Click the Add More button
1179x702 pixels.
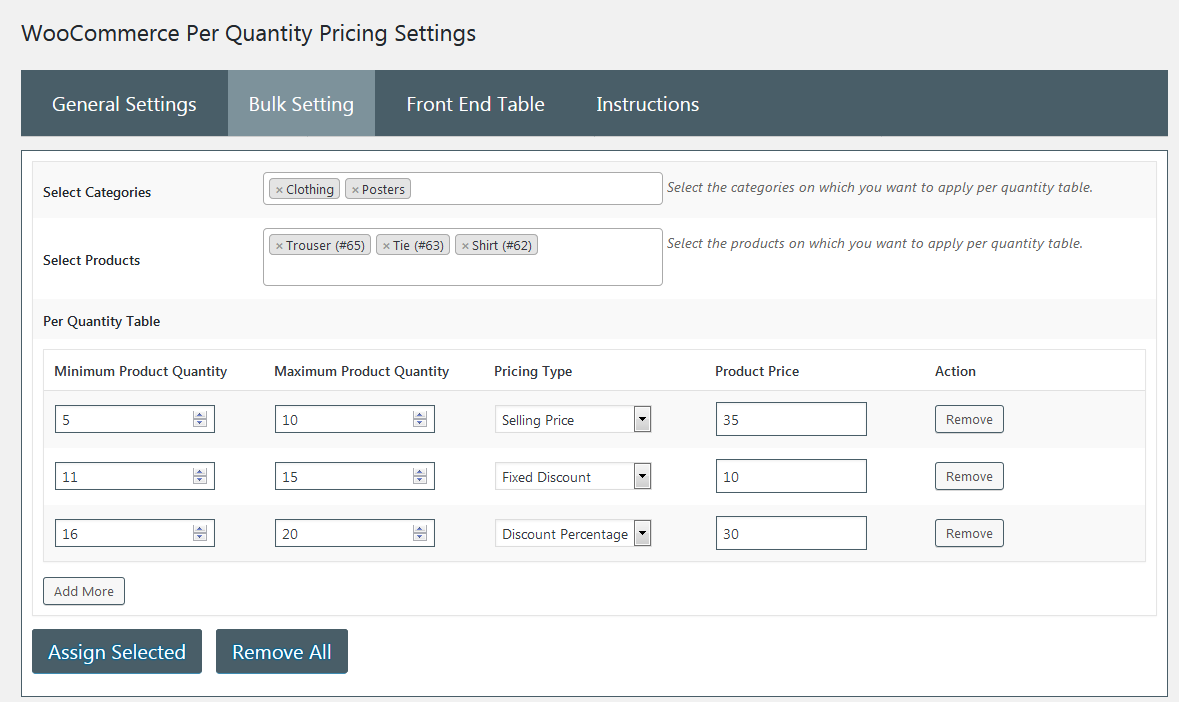(83, 591)
